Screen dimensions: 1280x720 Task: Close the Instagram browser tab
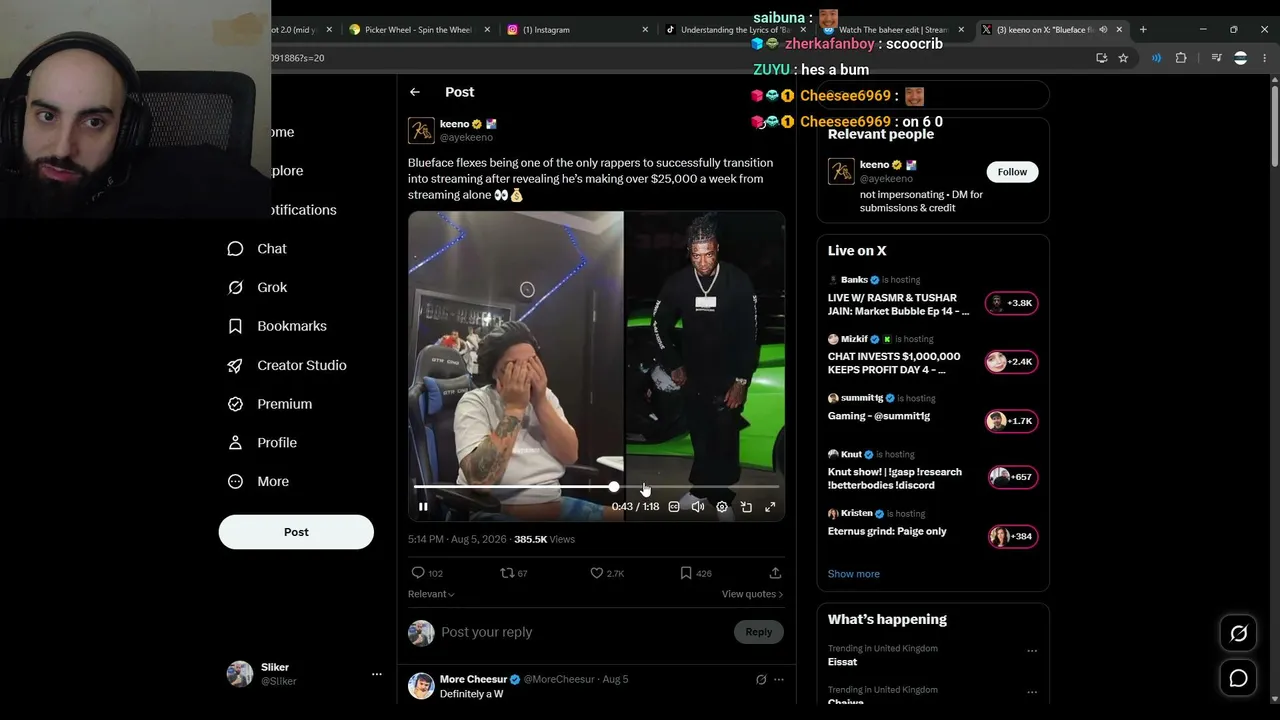click(x=645, y=30)
